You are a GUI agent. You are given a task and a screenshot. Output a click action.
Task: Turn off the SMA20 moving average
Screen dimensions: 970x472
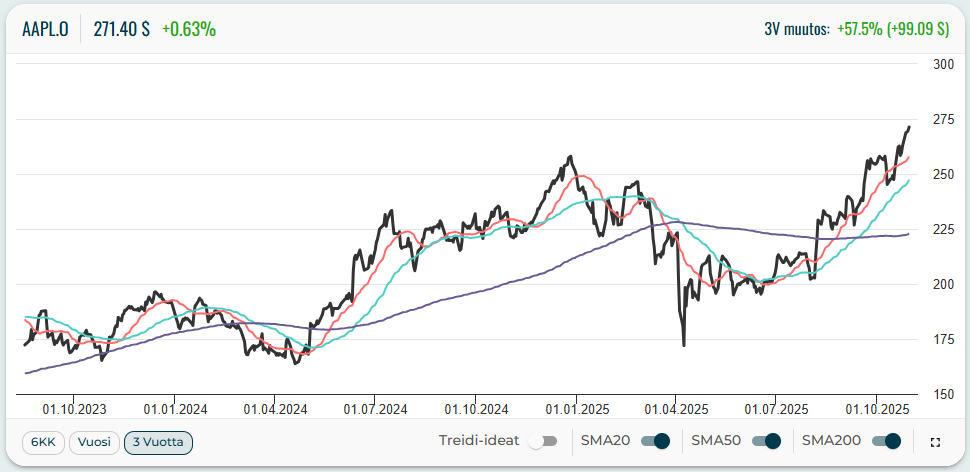point(655,441)
